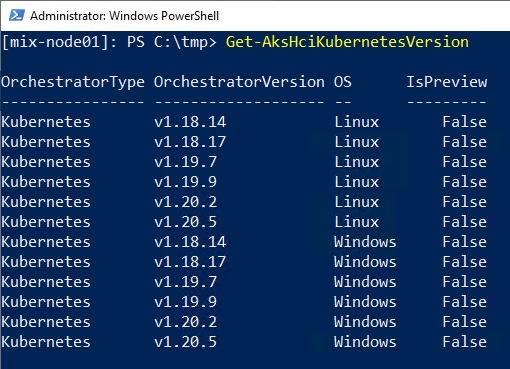Select v1.18.14 in the Linux row

190,122
